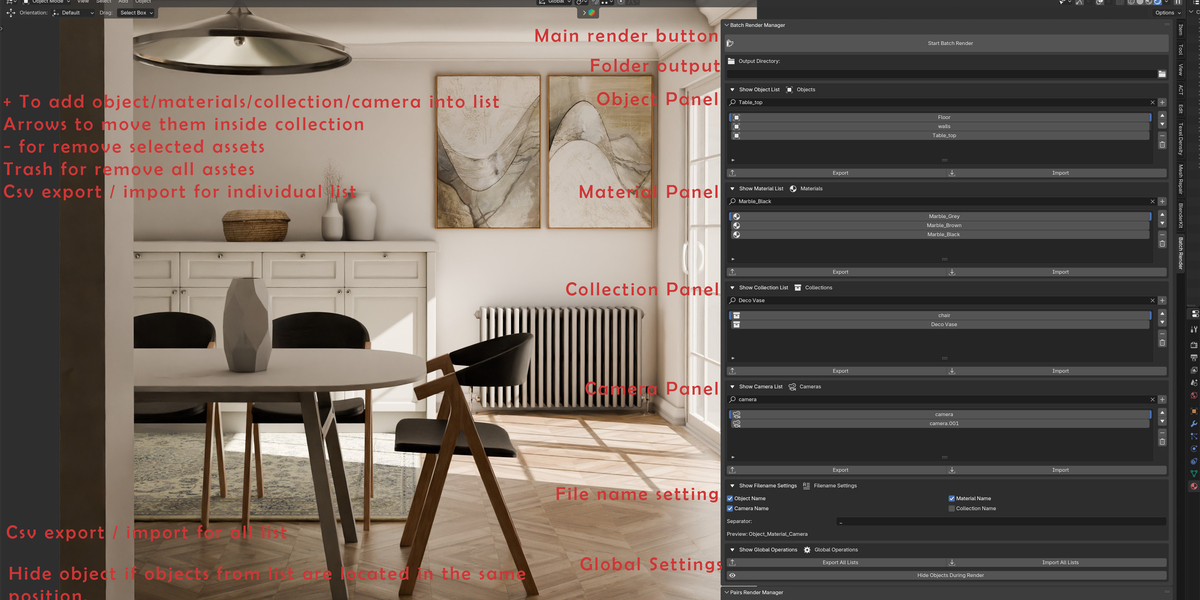Toggle Object Name checkbox

pyautogui.click(x=731, y=498)
